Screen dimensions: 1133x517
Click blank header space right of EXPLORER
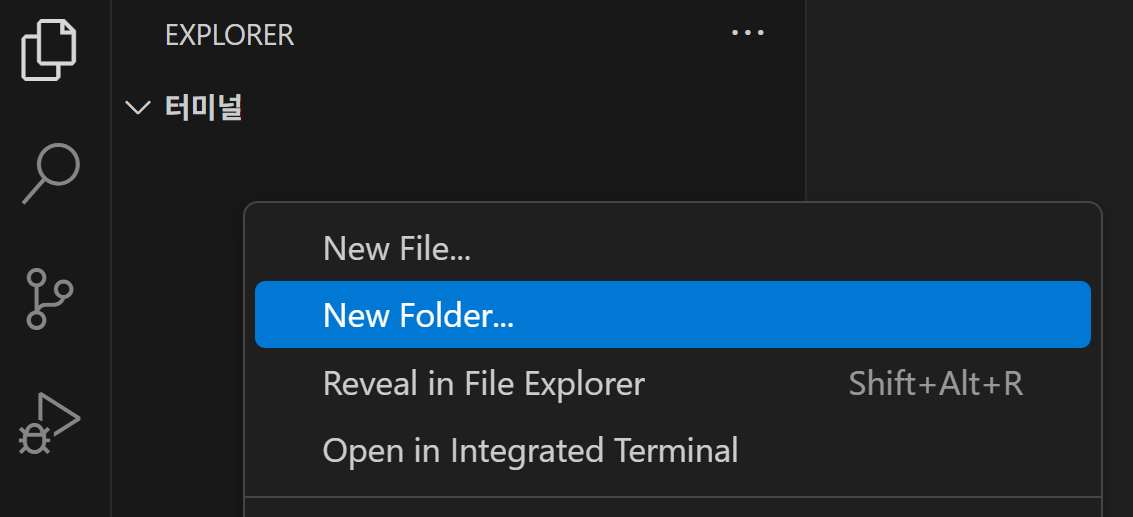click(500, 34)
